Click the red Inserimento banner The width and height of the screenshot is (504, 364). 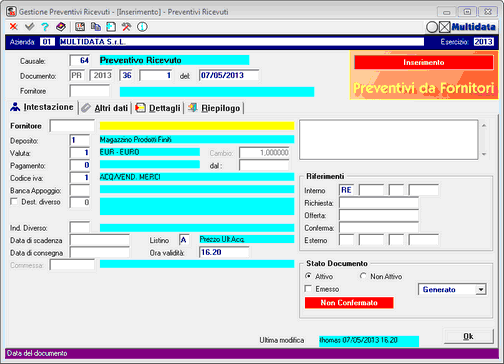tap(424, 62)
